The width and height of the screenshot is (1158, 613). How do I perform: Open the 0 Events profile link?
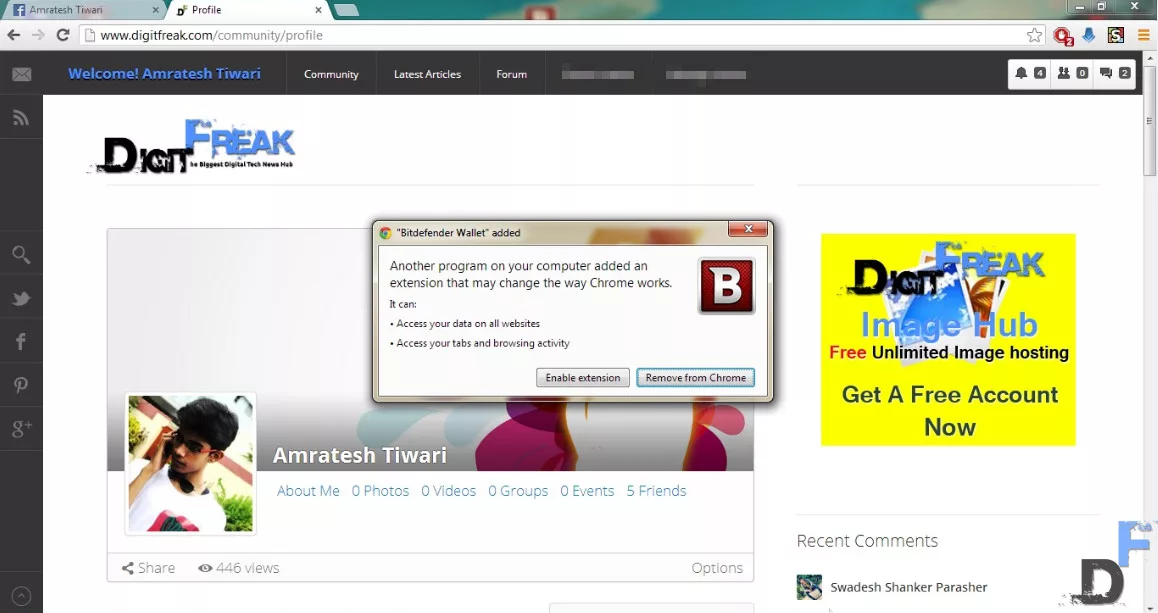587,491
